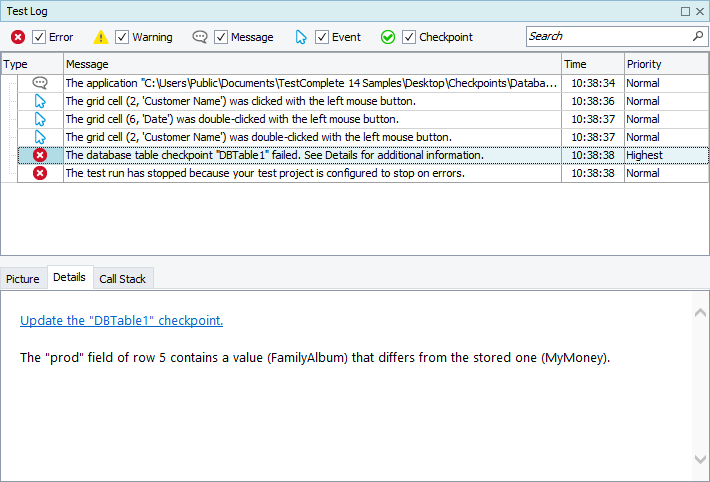Click the red Error filter icon

coord(18,37)
